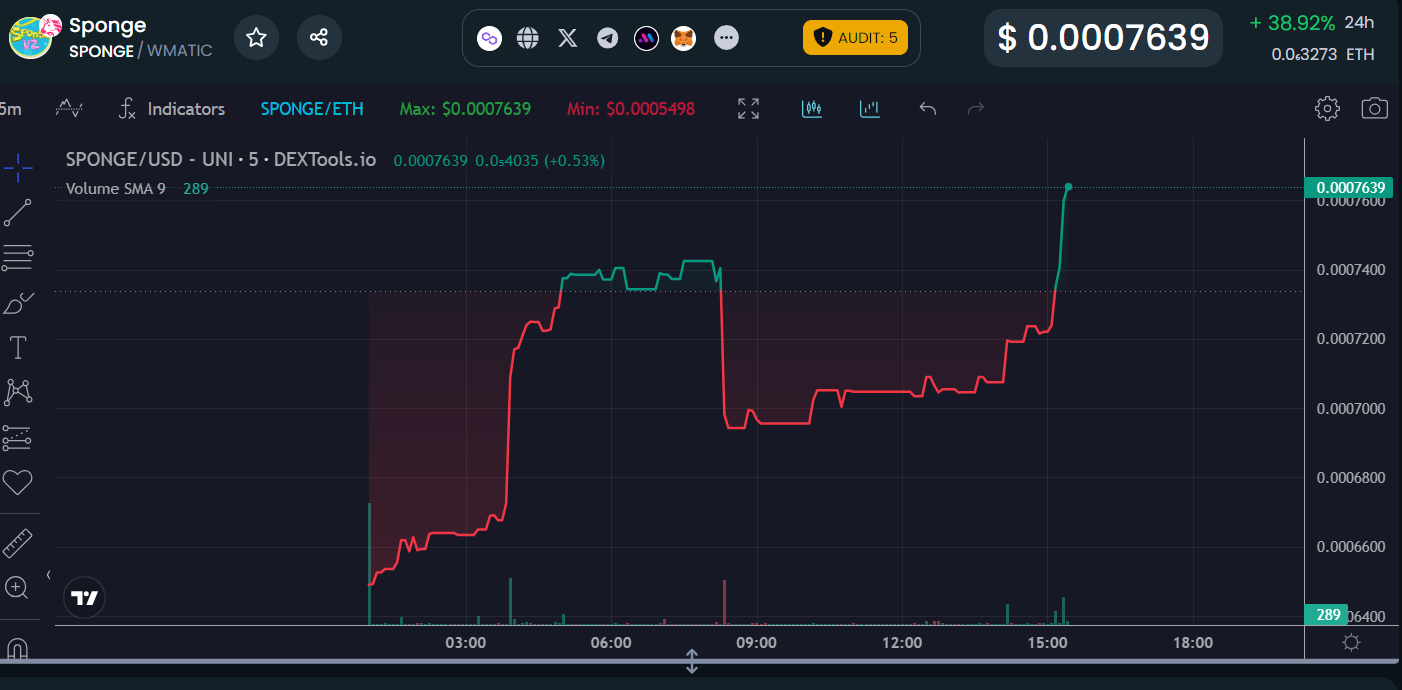Select the crosshair cursor tool
This screenshot has width=1402, height=690.
(x=18, y=168)
